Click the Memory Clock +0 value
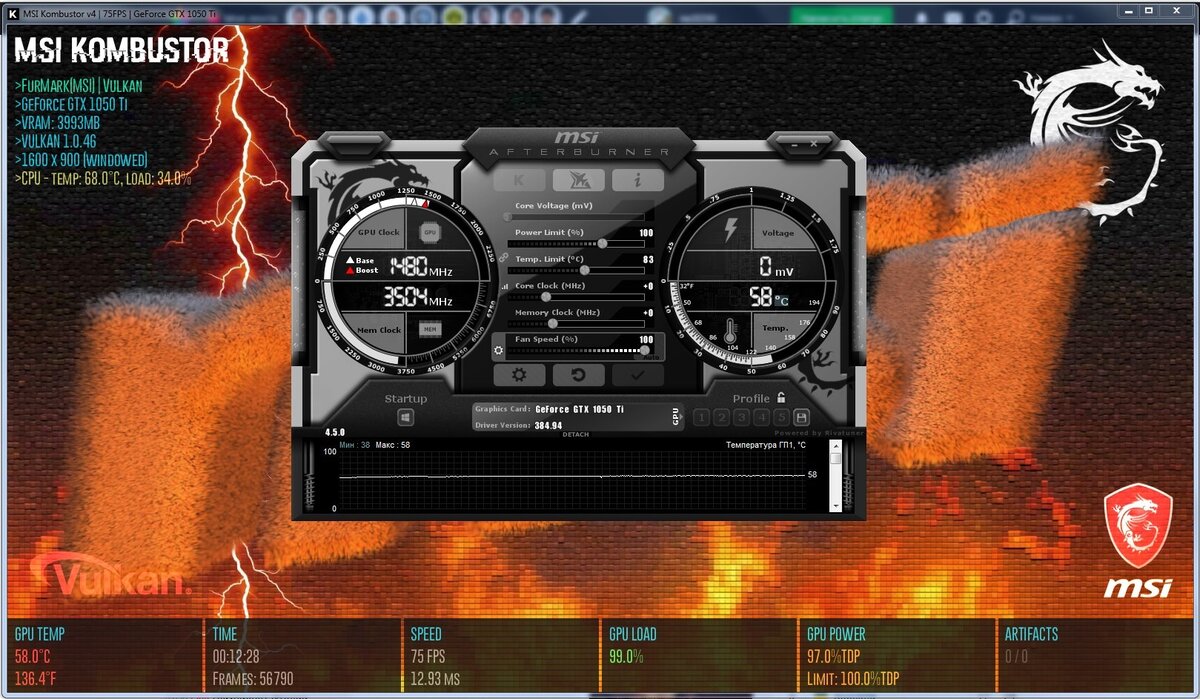Screen dimensions: 1200x699 (648, 313)
